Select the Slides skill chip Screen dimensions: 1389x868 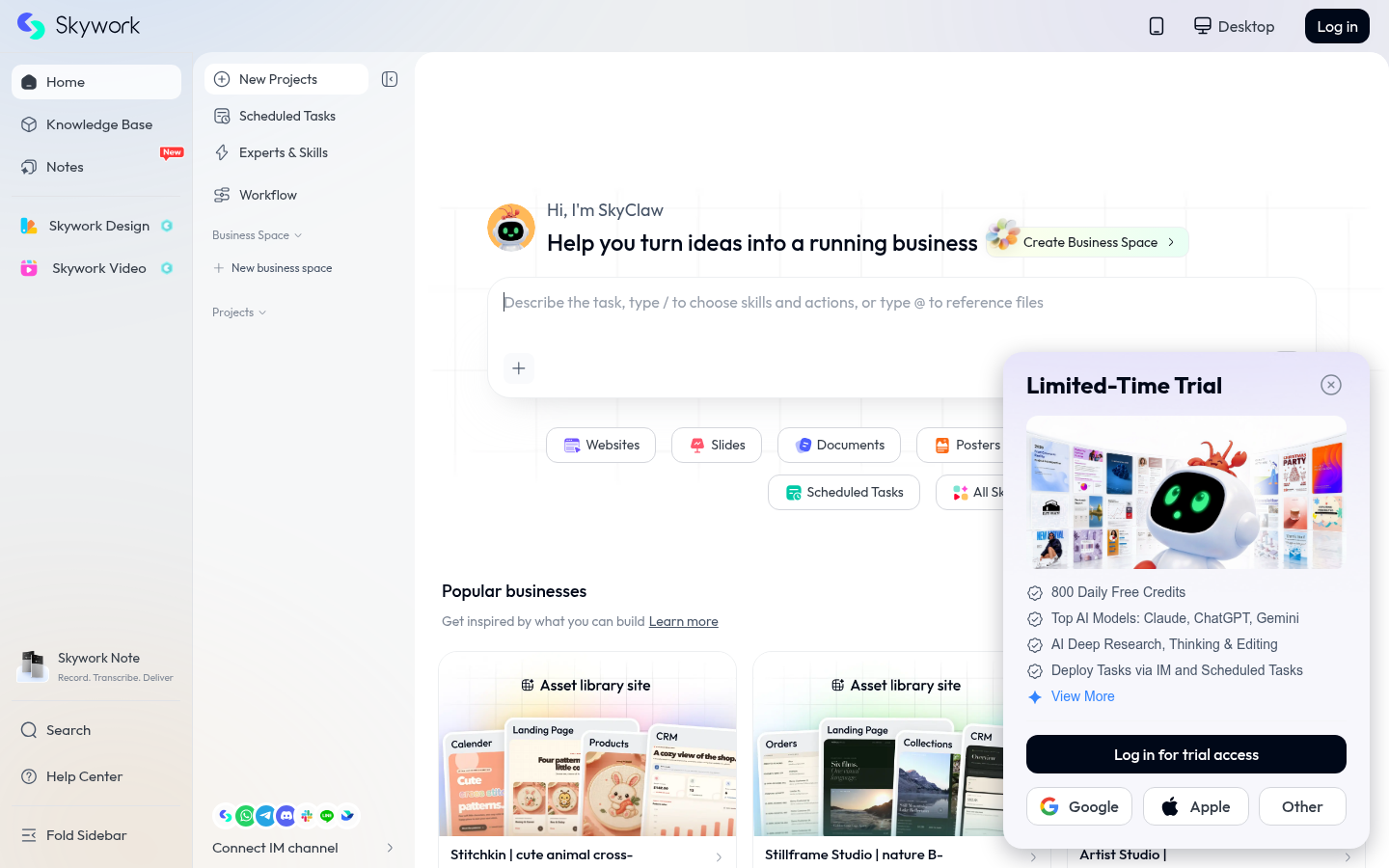717,445
